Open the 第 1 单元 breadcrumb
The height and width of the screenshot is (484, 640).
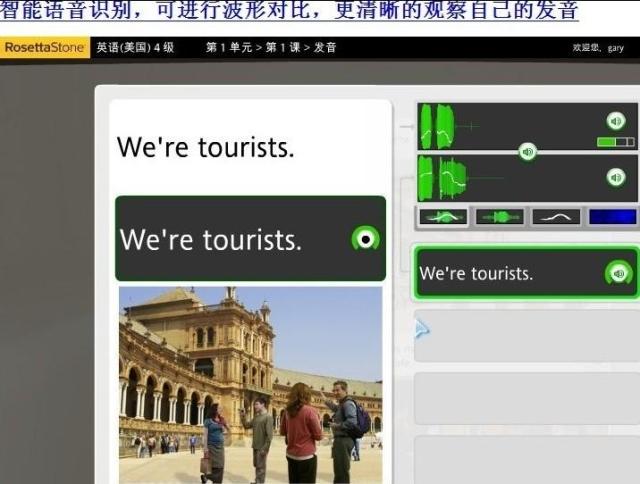pos(229,47)
